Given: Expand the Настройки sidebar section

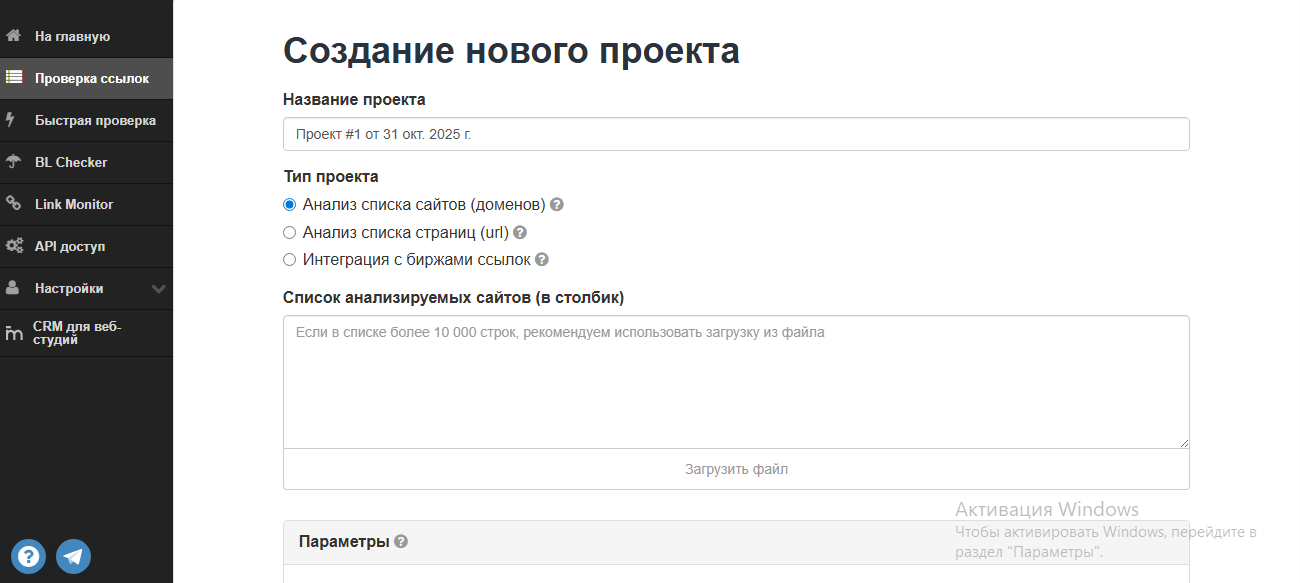Looking at the screenshot, I should tap(157, 287).
